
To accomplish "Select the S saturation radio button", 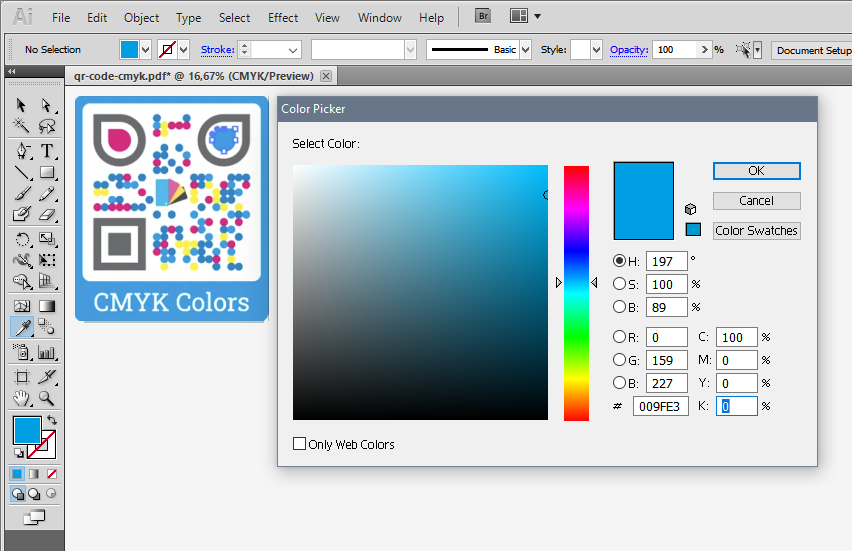I will 620,284.
